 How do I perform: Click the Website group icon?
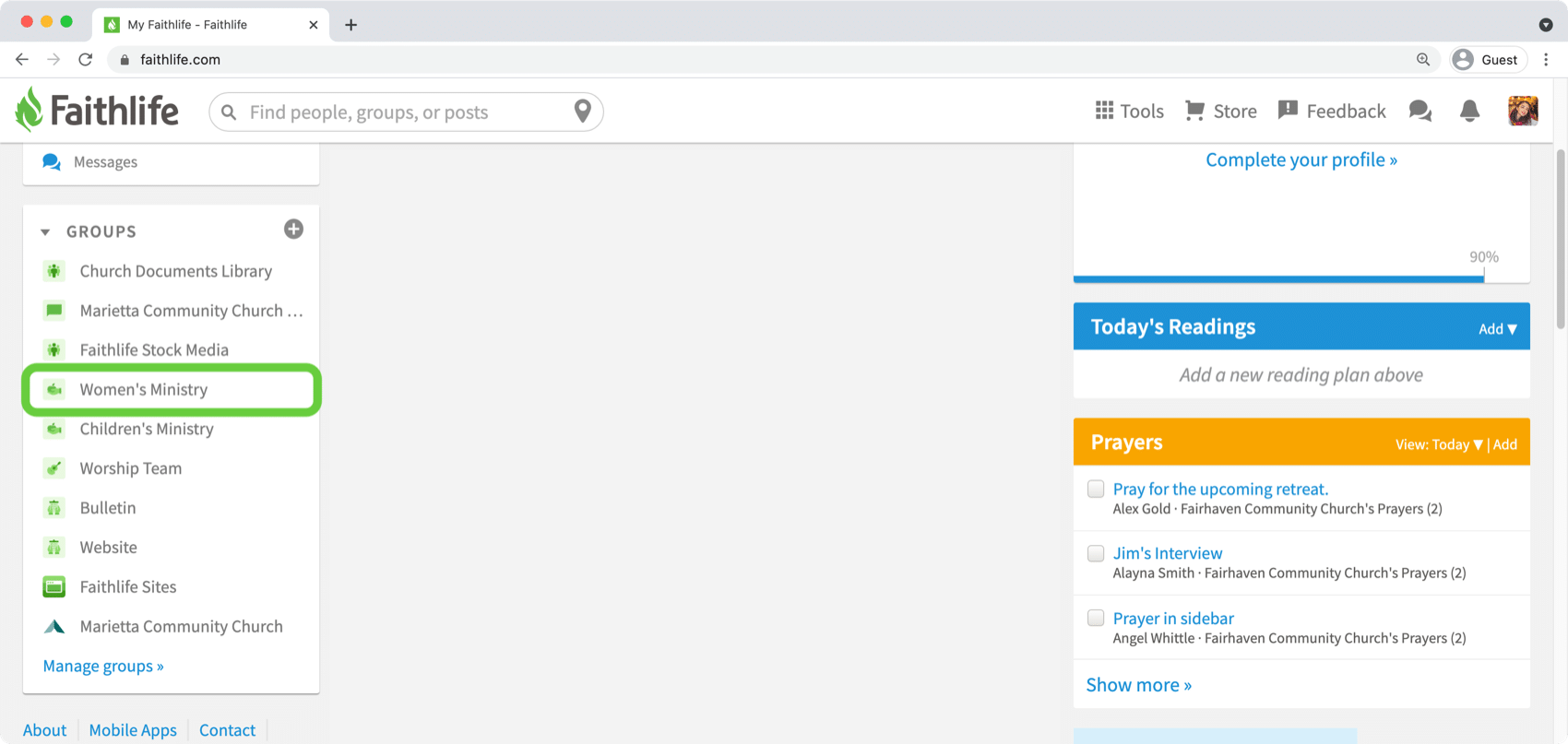pos(54,548)
